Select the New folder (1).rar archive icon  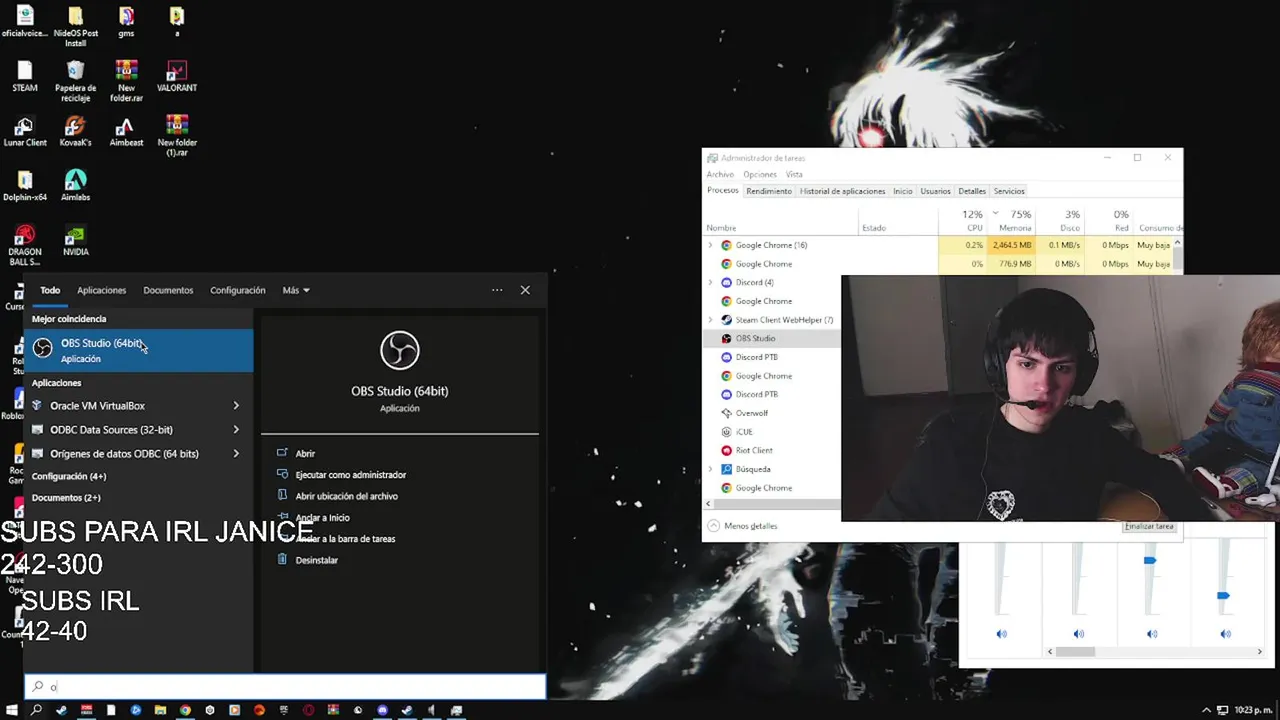click(176, 136)
